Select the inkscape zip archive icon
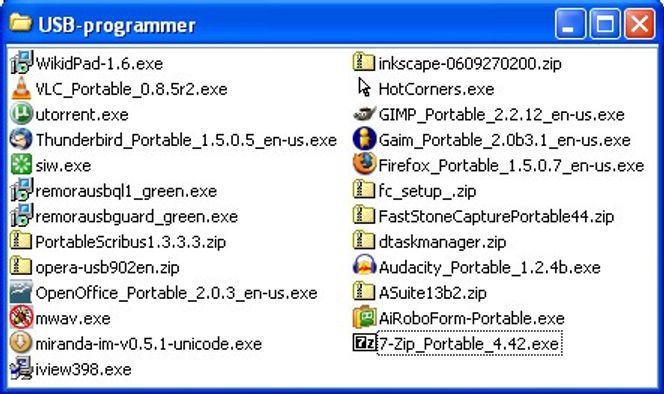 tap(364, 63)
